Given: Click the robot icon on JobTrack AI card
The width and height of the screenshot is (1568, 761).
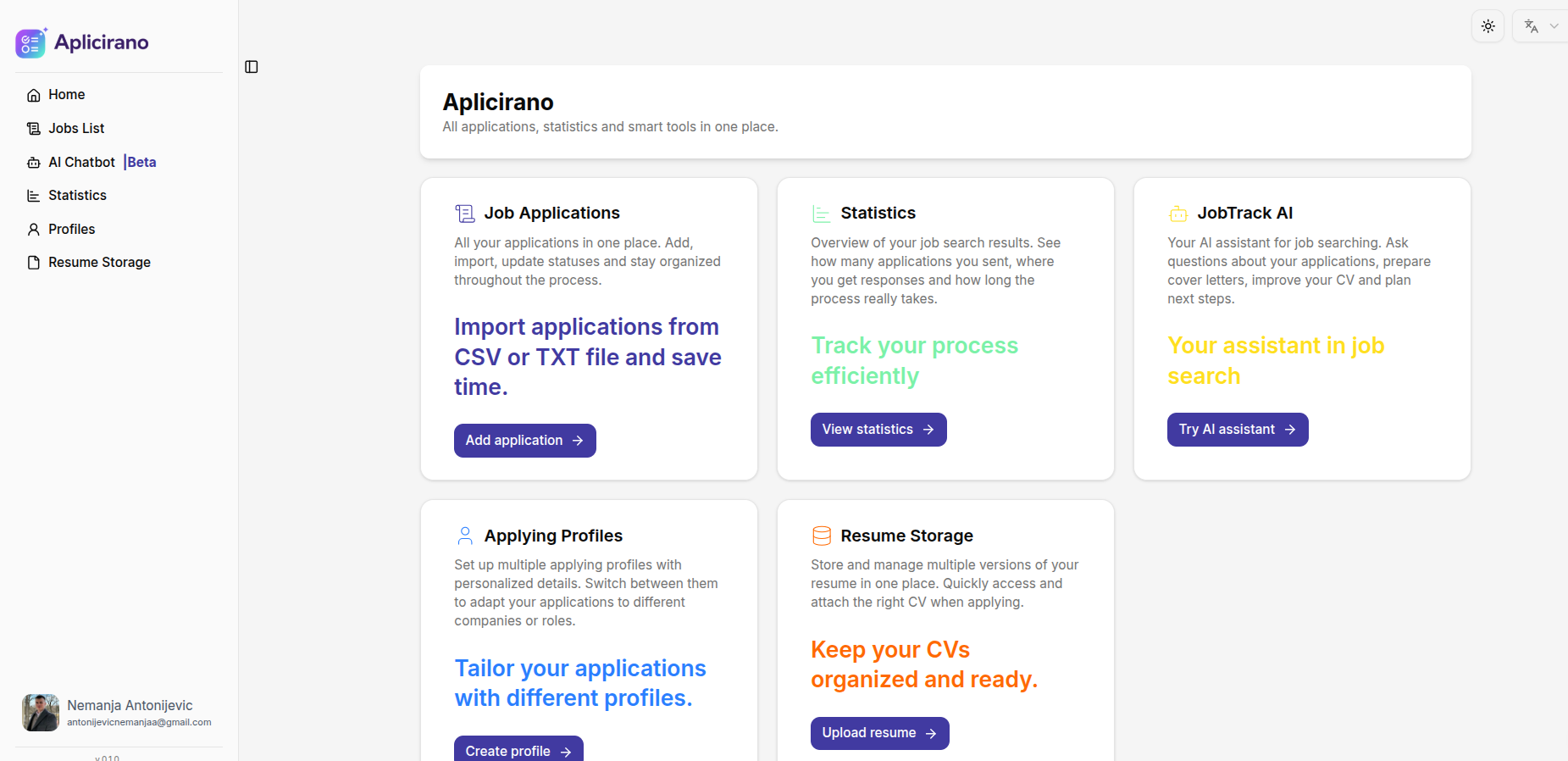Looking at the screenshot, I should tap(1177, 214).
